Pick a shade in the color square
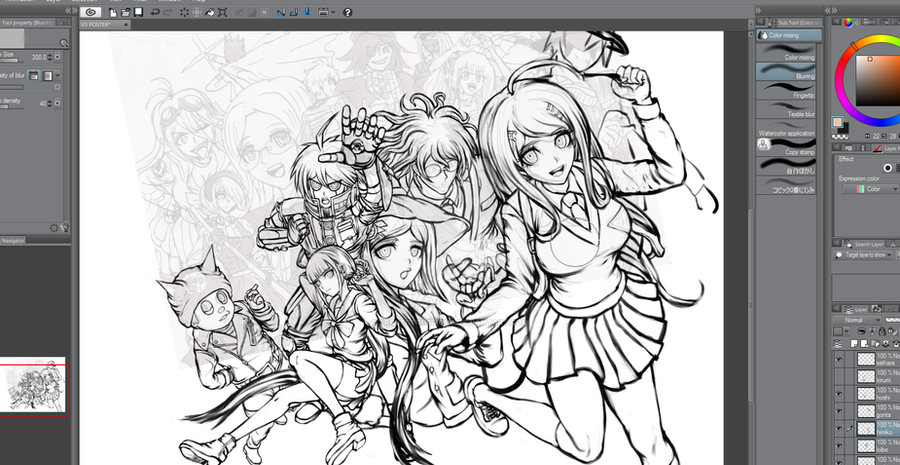 pos(878,80)
